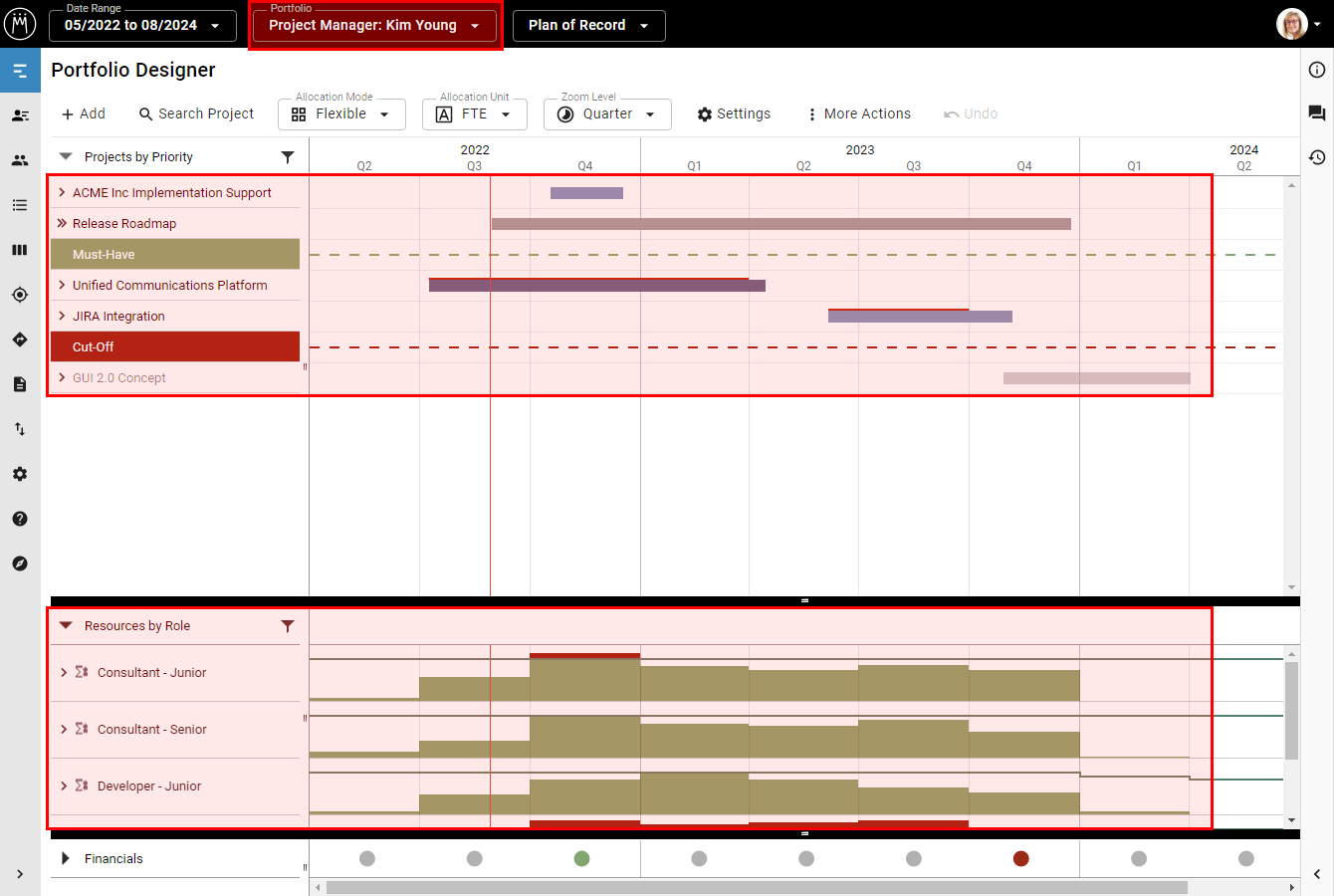Click the filter icon beside Resources by Role

[x=288, y=626]
